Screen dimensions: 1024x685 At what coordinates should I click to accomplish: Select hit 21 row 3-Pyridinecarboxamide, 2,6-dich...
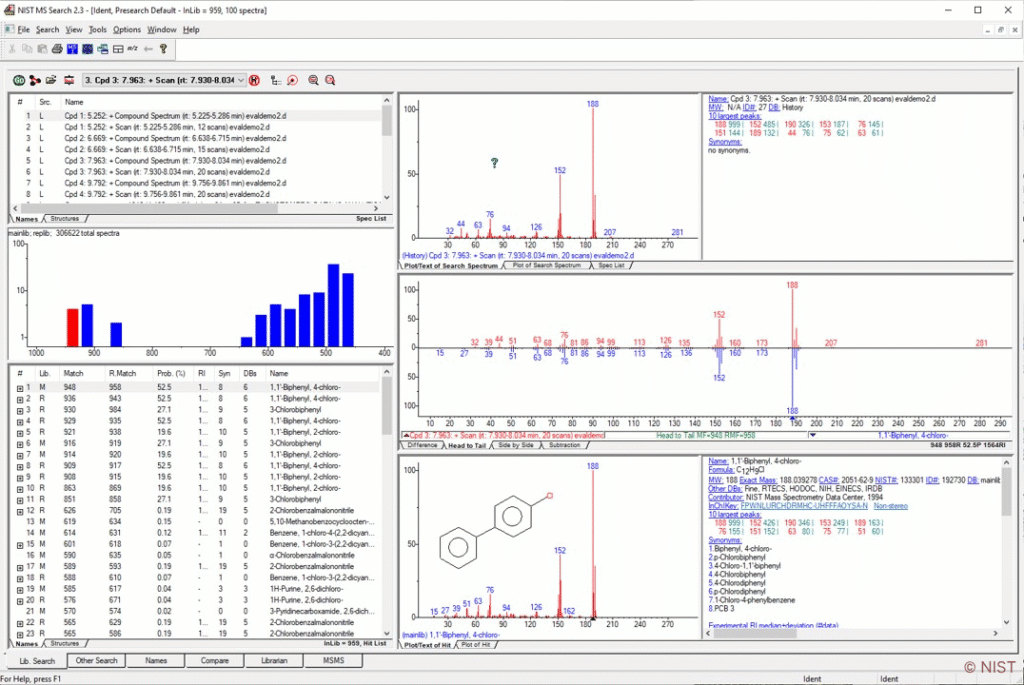(x=196, y=611)
